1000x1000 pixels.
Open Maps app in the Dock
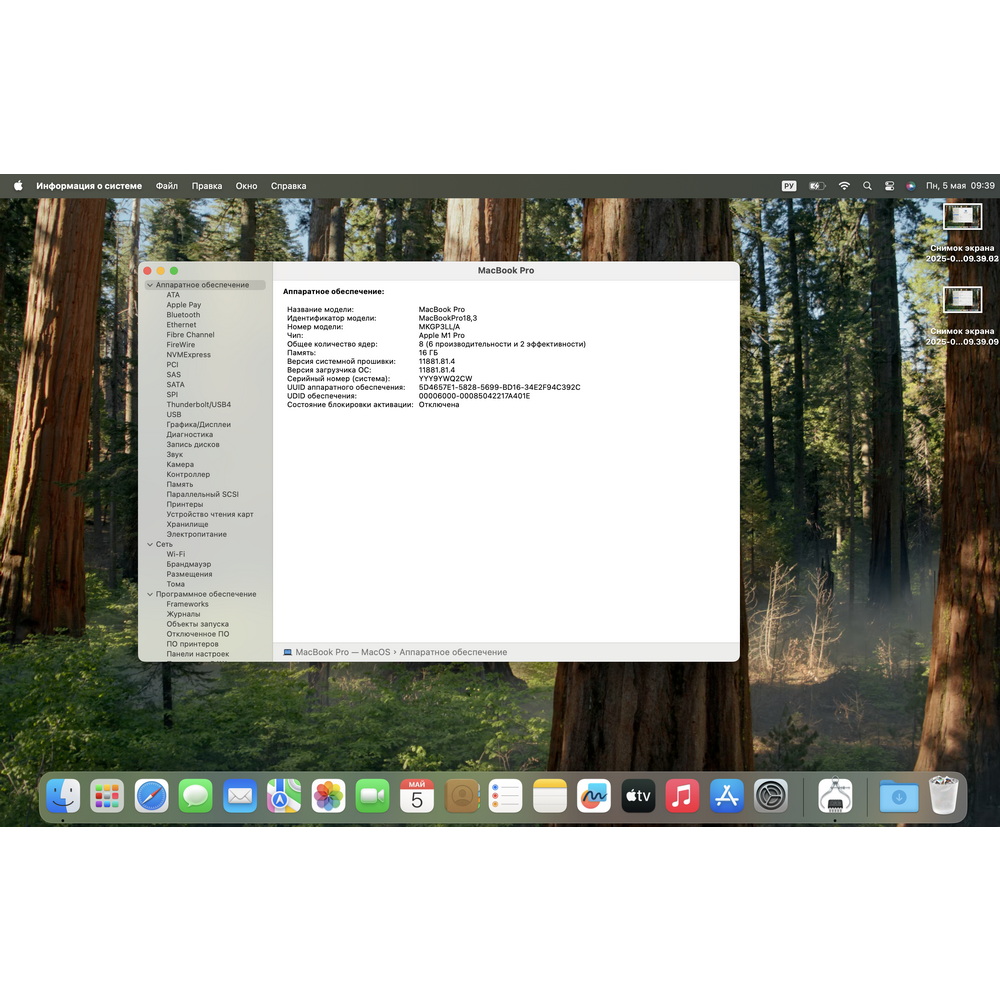284,796
